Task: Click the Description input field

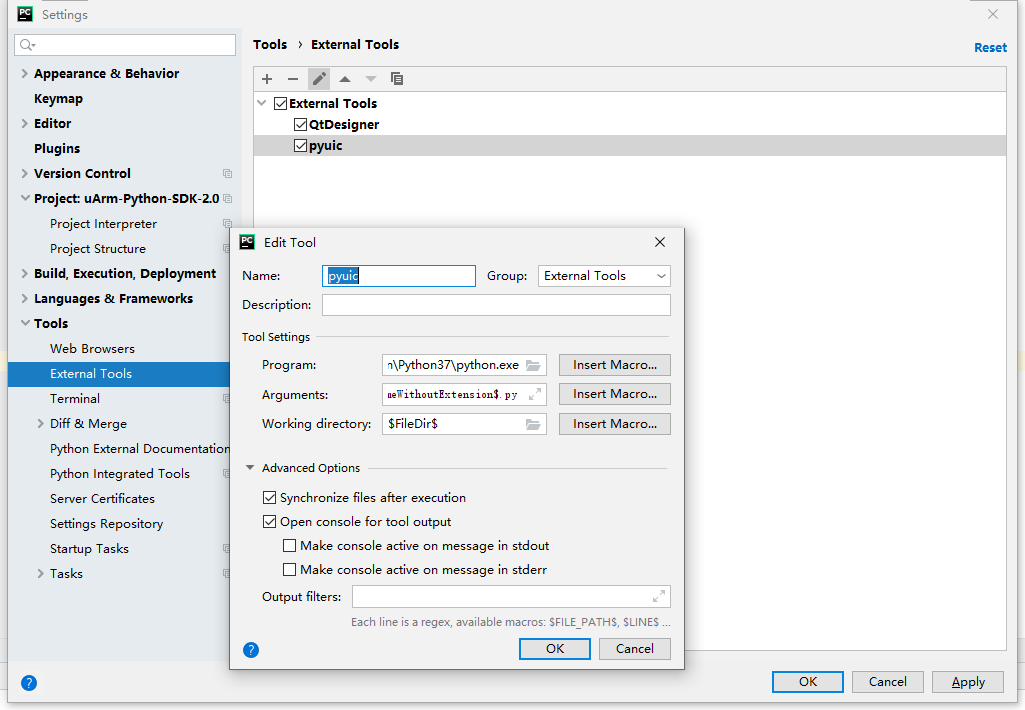Action: (x=496, y=305)
